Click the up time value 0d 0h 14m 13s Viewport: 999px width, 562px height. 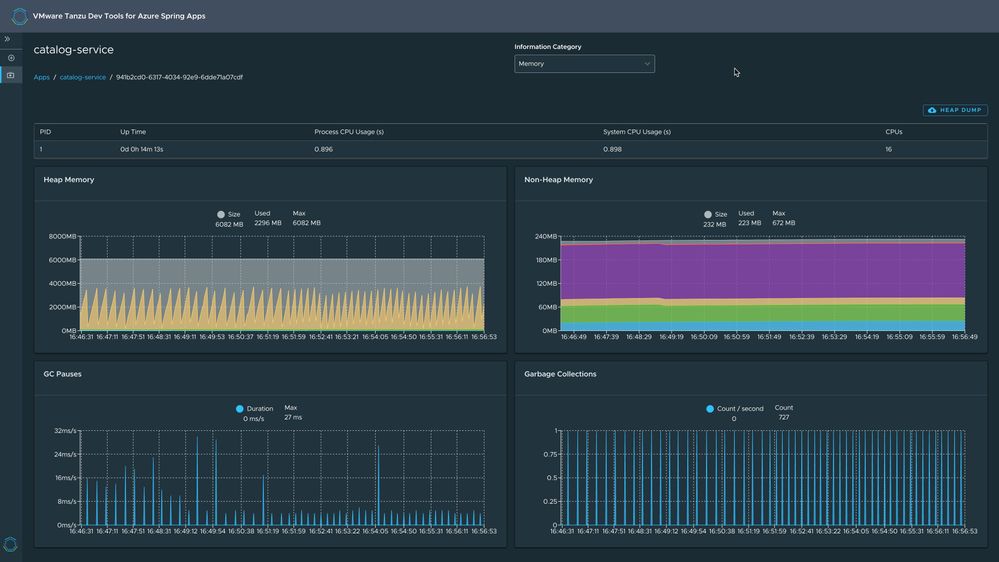[x=141, y=149]
